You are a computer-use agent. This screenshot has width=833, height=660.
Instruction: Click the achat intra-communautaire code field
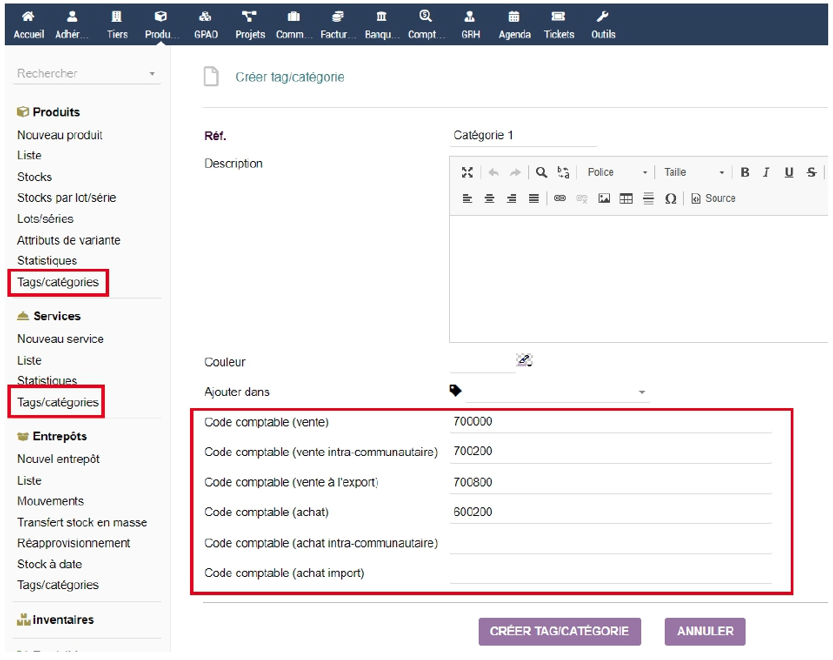click(x=610, y=543)
